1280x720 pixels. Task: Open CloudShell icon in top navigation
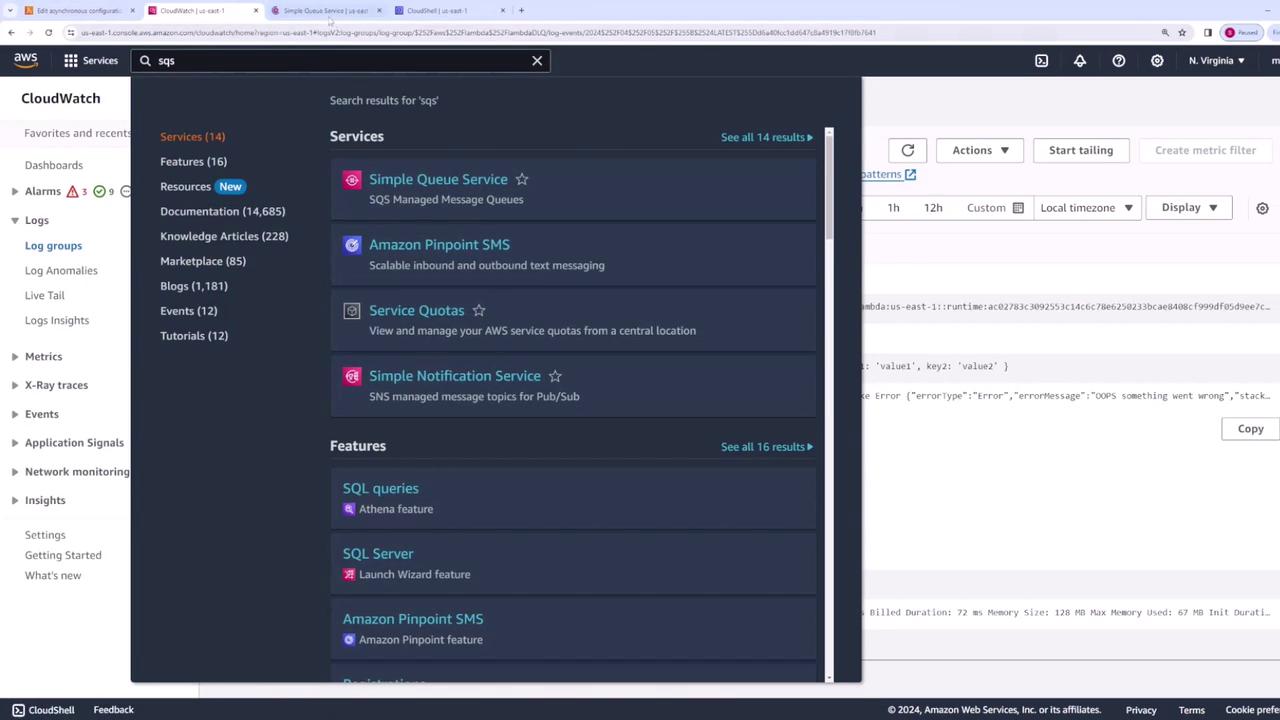pyautogui.click(x=1041, y=61)
